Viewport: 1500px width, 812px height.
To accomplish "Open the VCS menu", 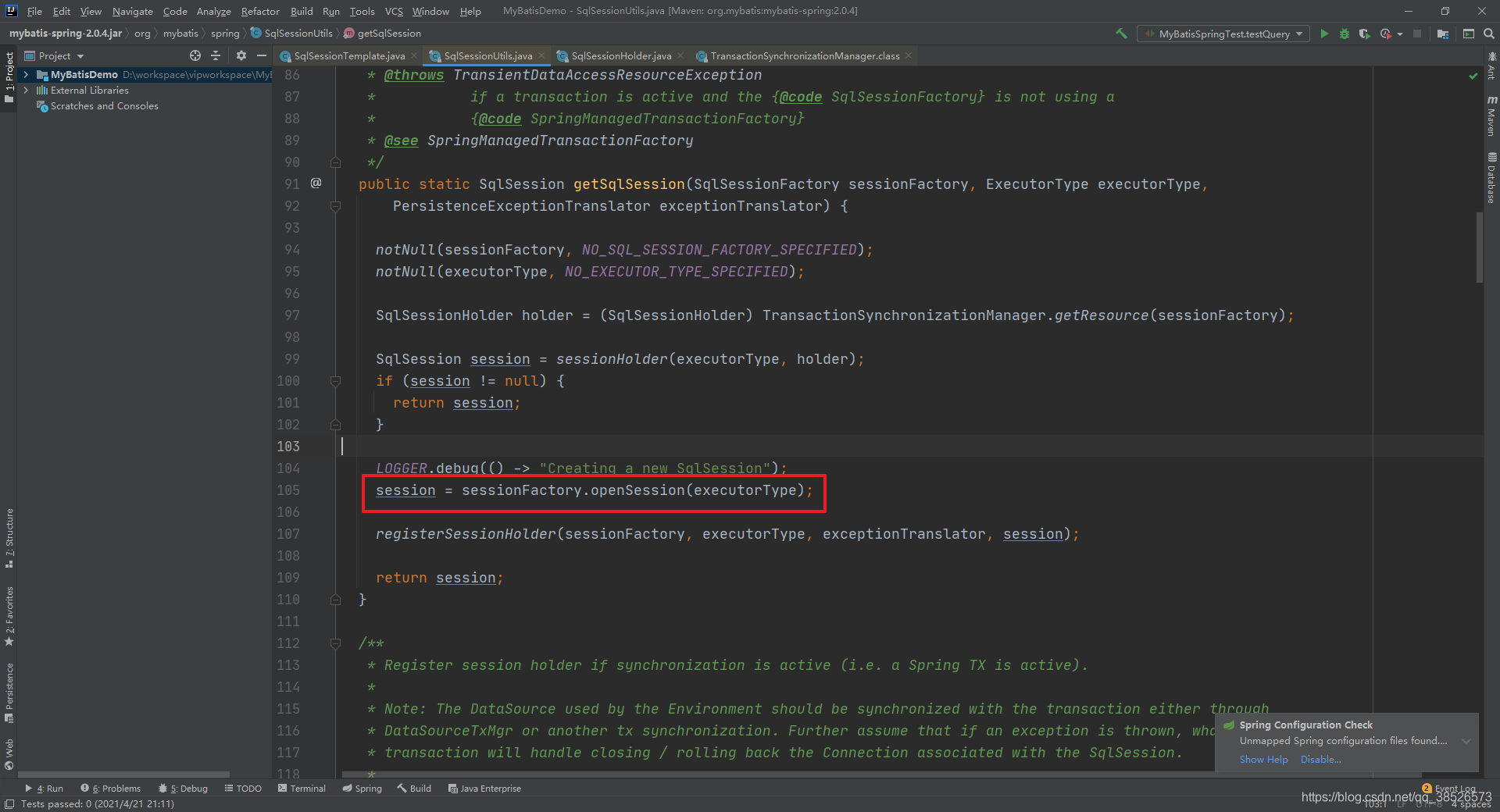I will [x=394, y=11].
